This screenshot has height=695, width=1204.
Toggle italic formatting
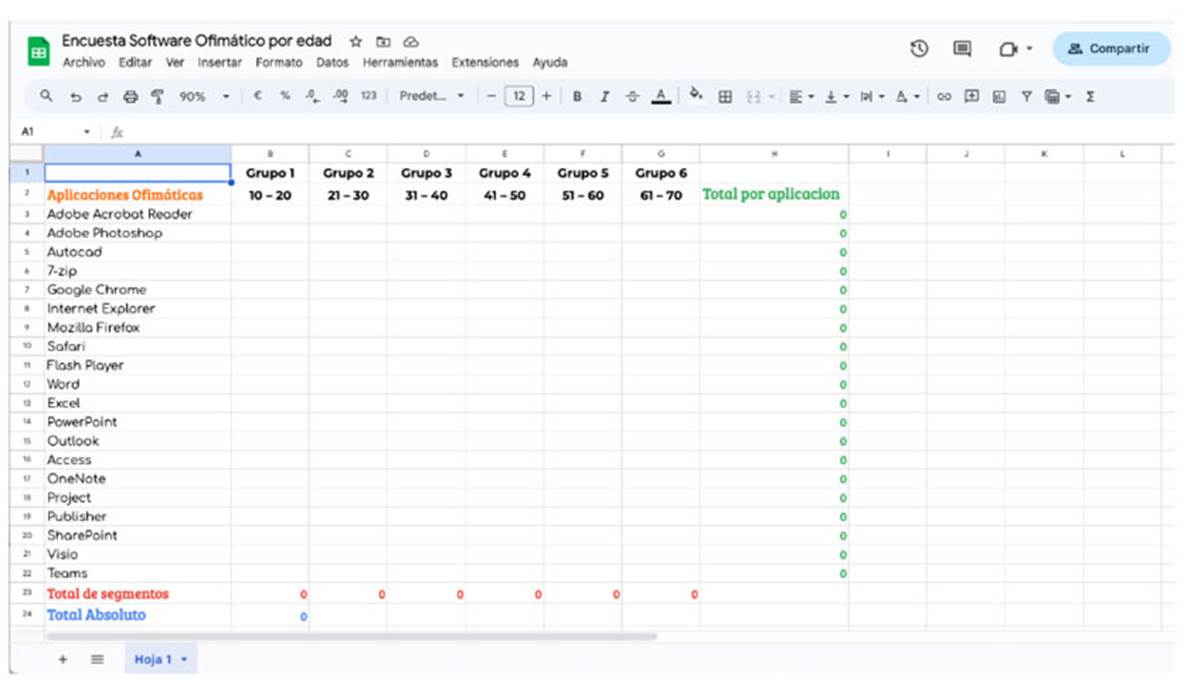point(604,97)
